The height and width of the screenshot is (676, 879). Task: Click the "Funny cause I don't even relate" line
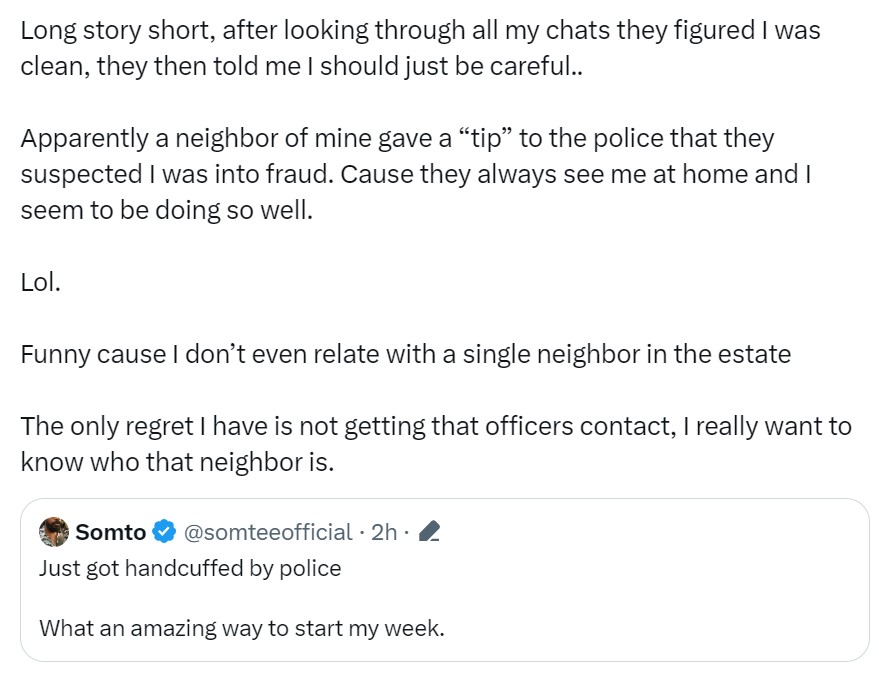pyautogui.click(x=405, y=354)
